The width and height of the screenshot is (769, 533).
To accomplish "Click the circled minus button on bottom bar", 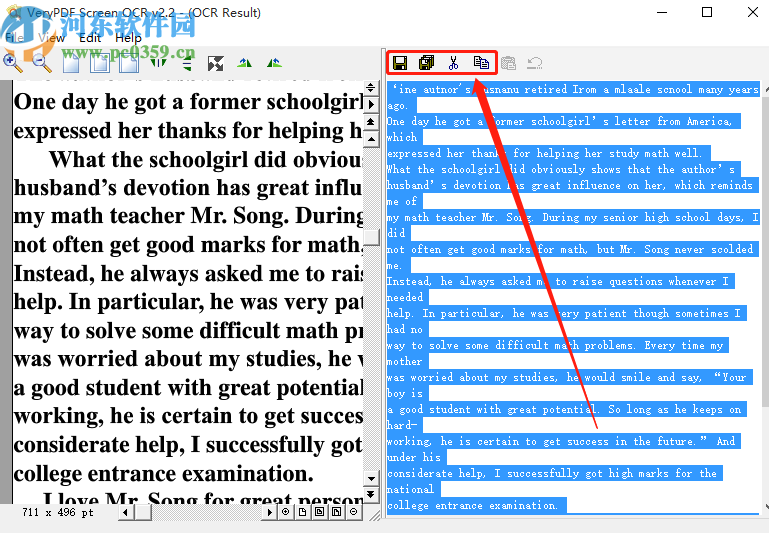I will pos(354,512).
